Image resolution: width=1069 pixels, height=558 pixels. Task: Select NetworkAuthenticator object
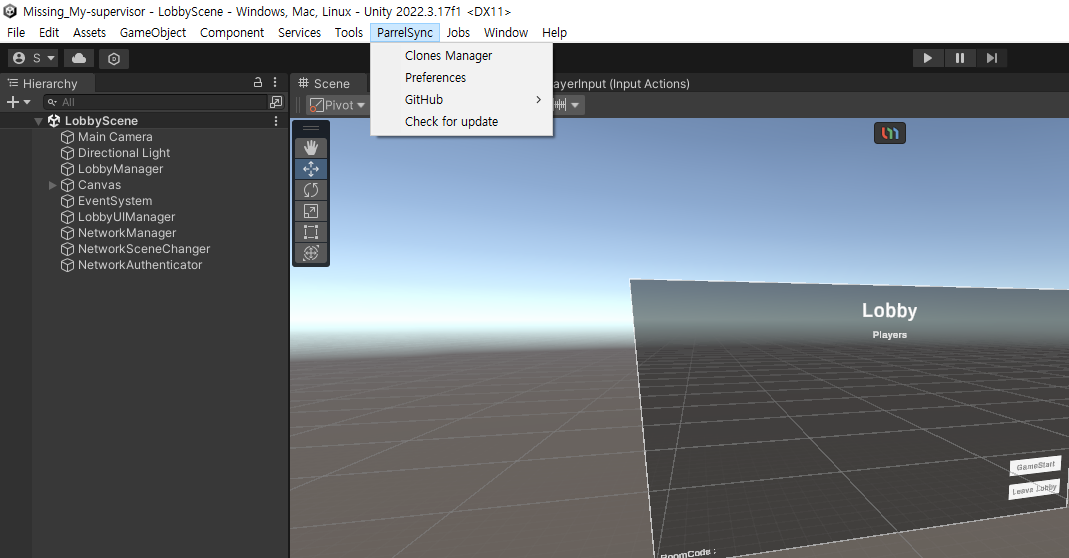click(140, 265)
